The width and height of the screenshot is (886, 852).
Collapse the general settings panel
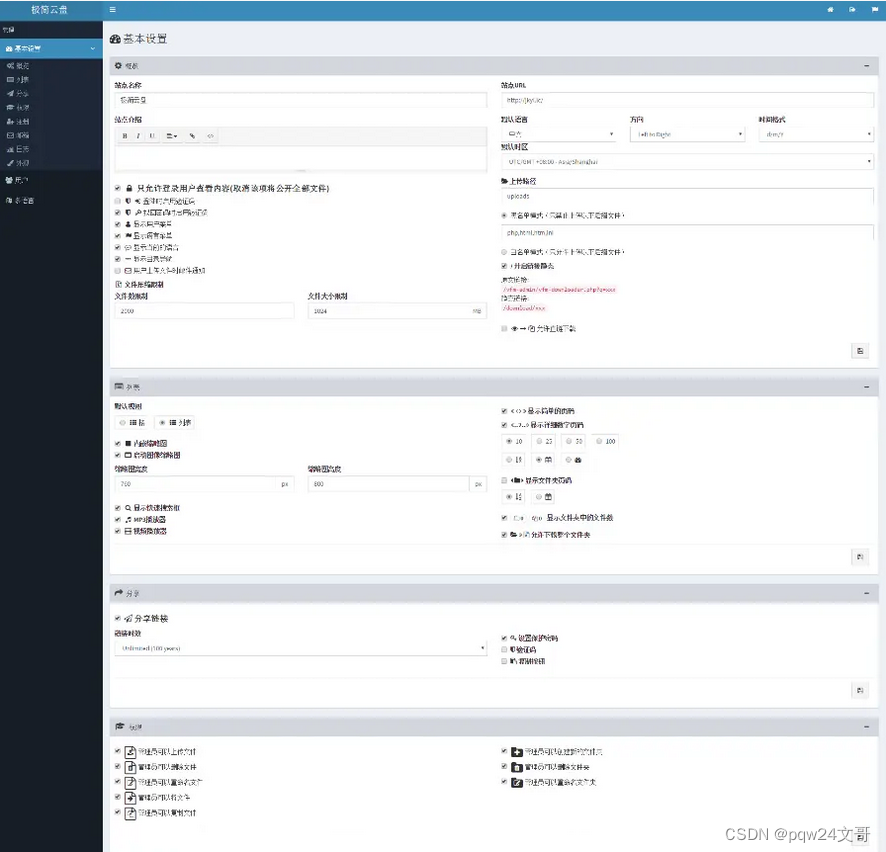point(866,66)
